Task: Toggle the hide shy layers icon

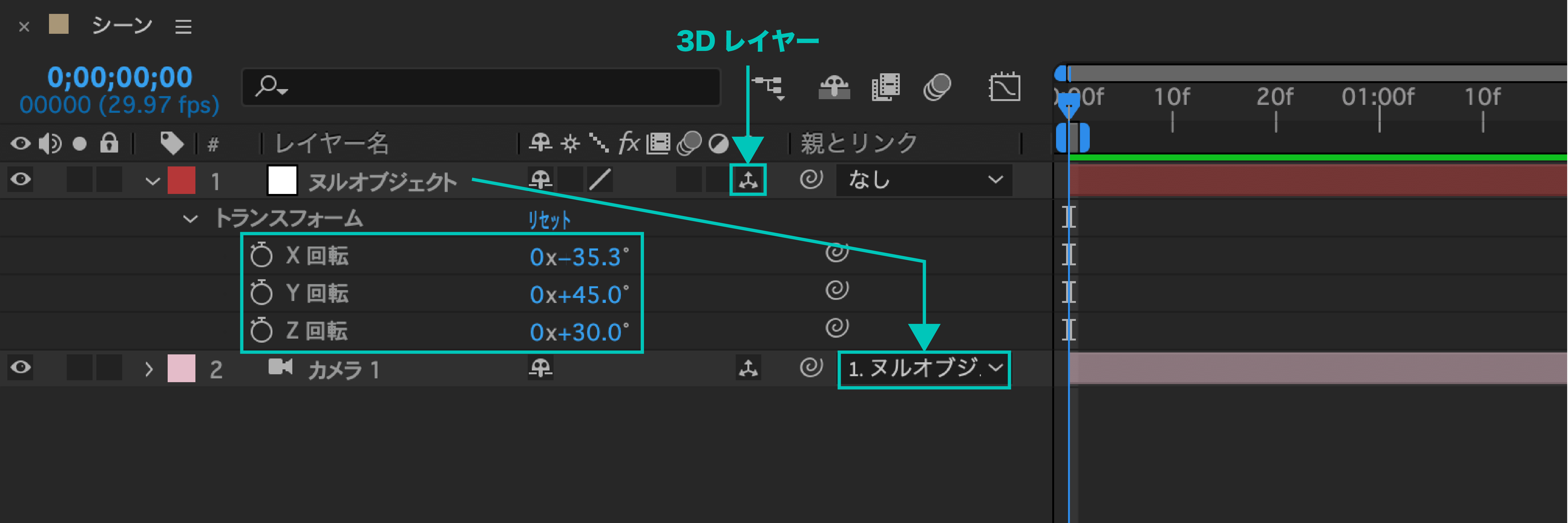Action: click(834, 87)
